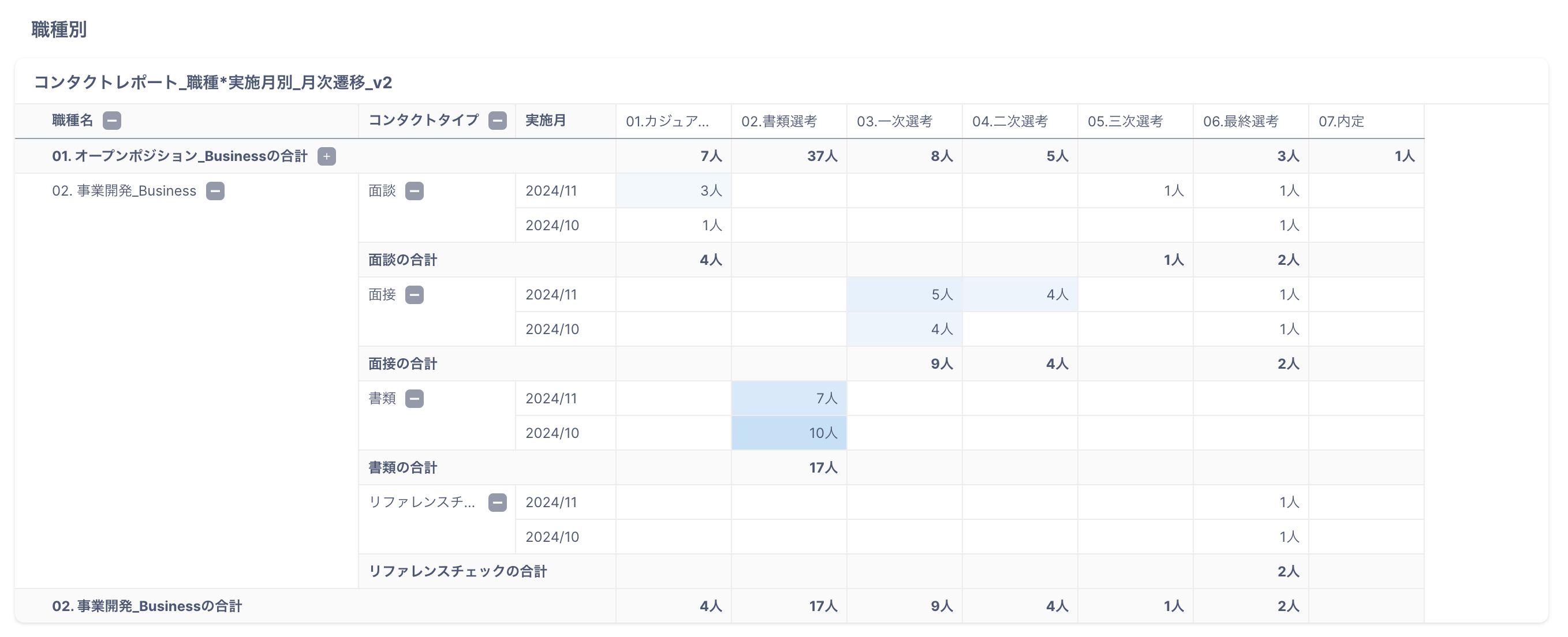Click the 職種別 section heading
The height and width of the screenshot is (637, 1568).
click(59, 29)
